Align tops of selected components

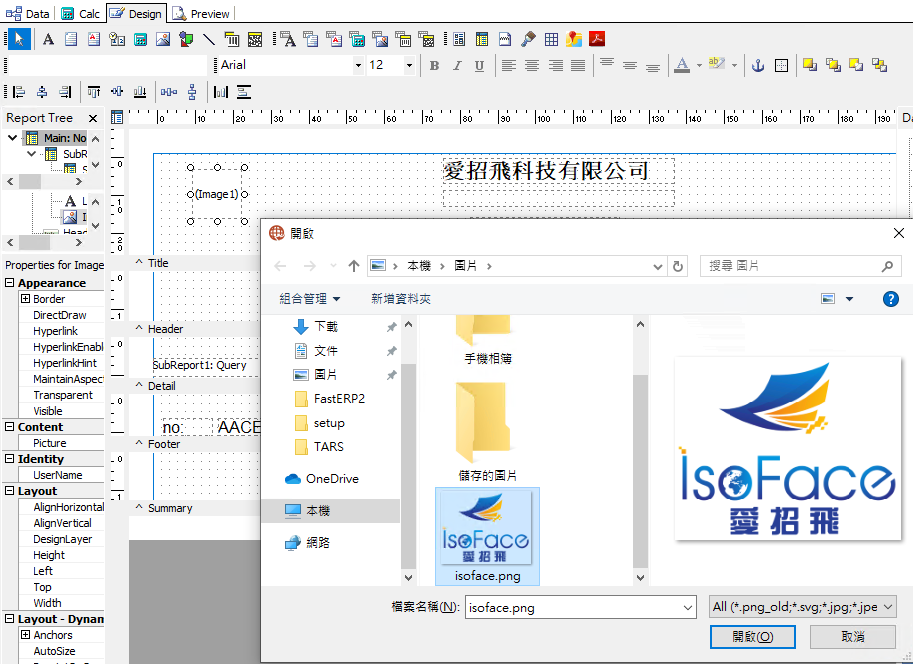pos(94,92)
